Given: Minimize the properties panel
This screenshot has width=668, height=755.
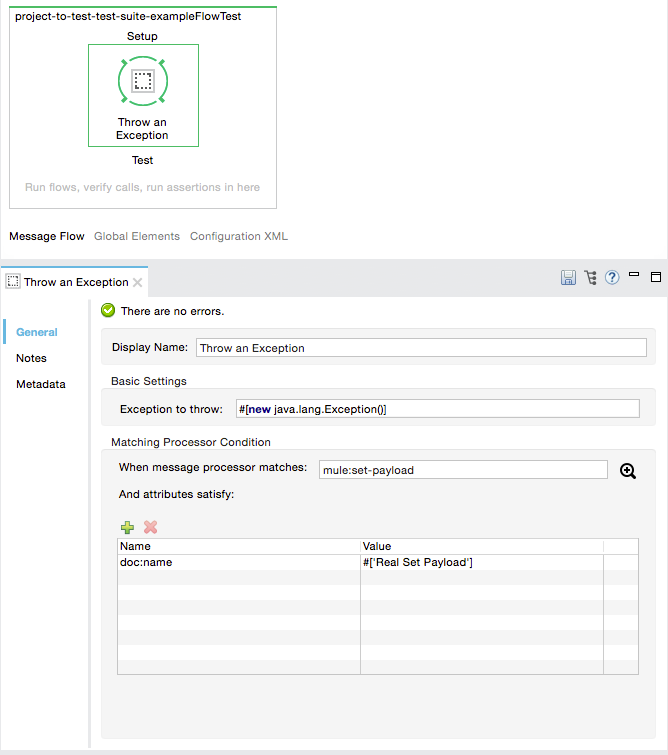Looking at the screenshot, I should (635, 277).
